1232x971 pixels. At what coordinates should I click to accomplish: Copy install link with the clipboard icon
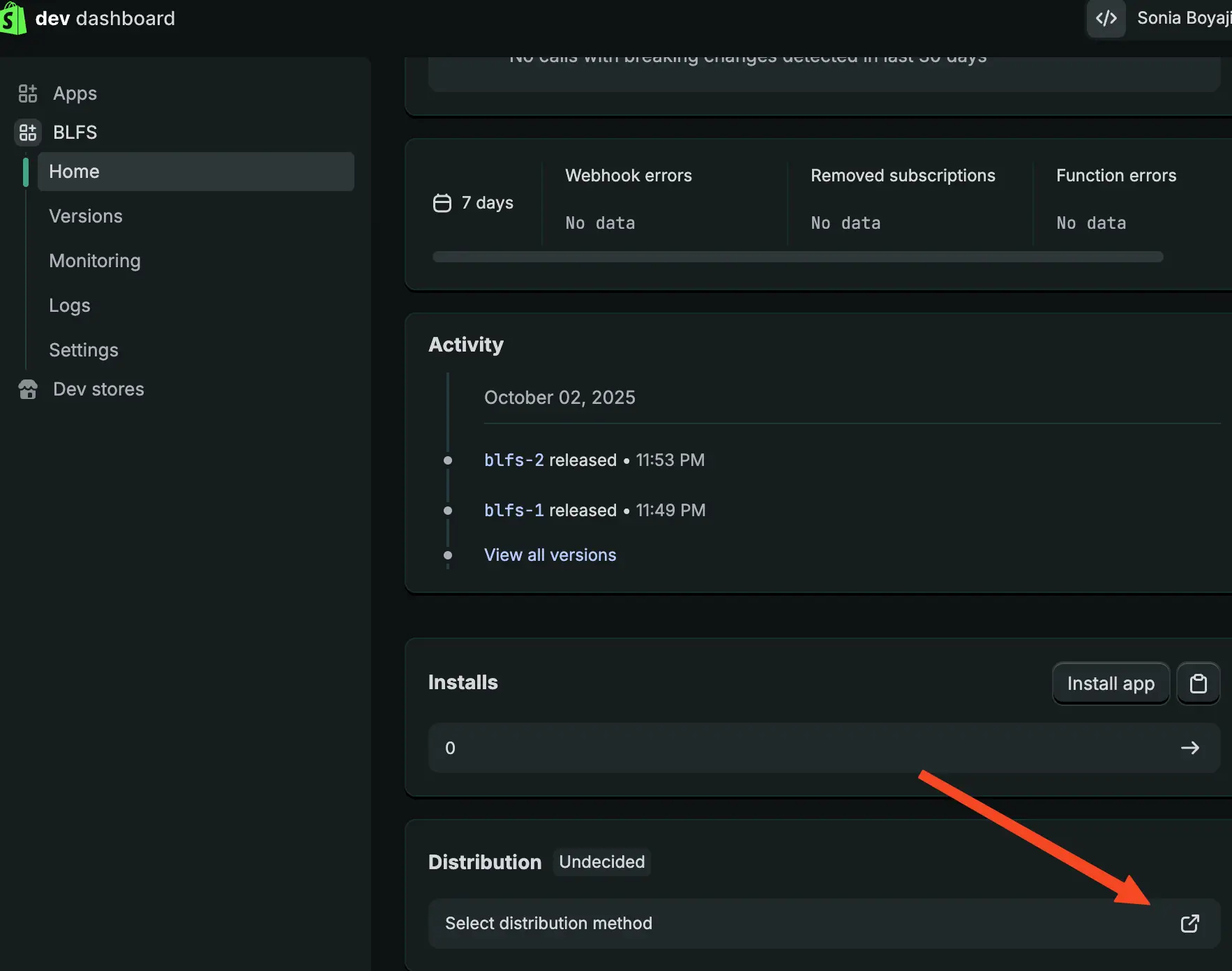1199,684
